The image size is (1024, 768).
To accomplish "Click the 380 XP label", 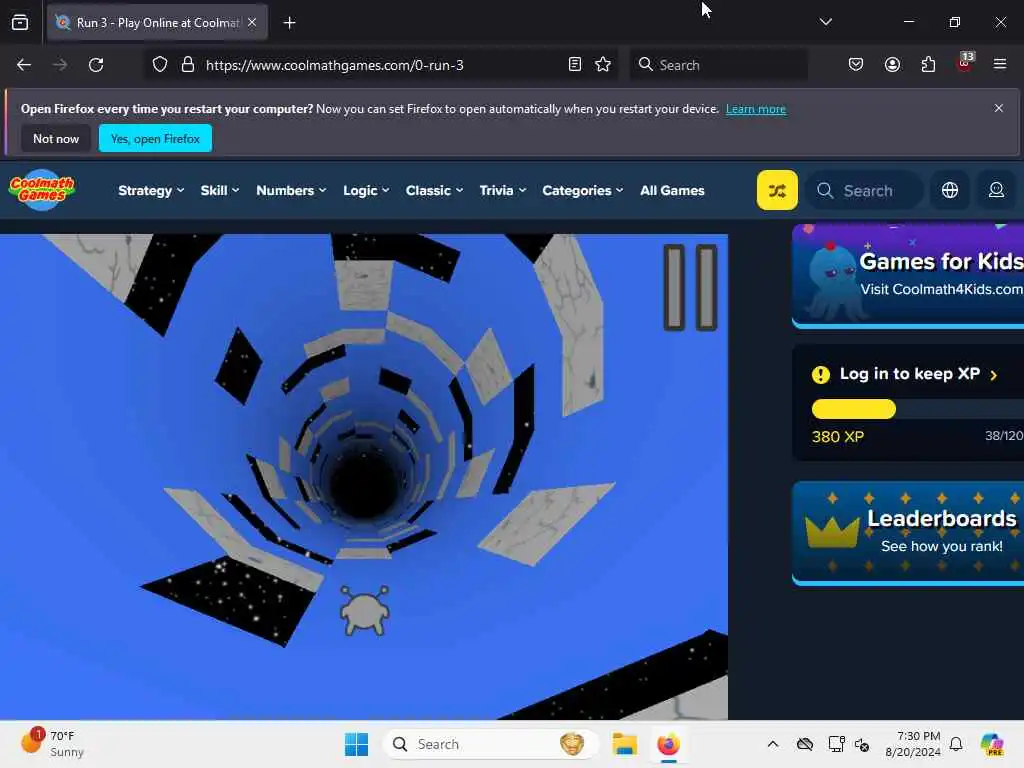I will click(838, 437).
